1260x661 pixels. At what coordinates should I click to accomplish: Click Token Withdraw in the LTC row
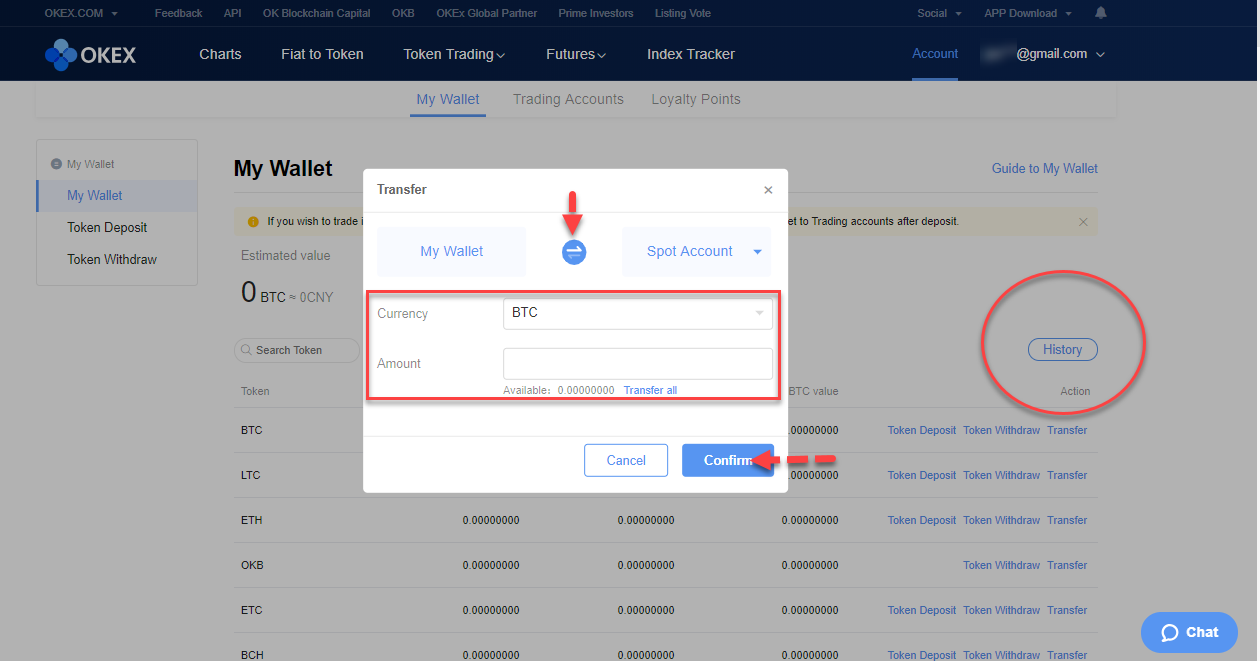tap(1001, 476)
